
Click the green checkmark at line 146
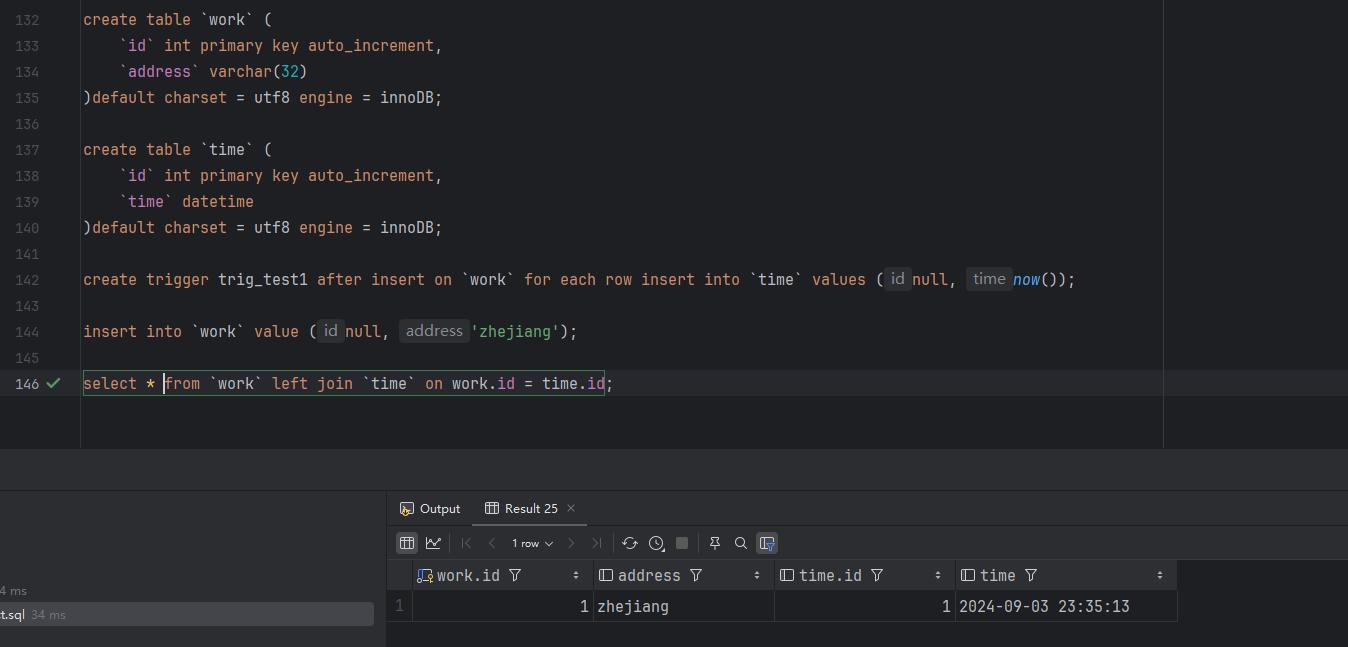tap(54, 383)
